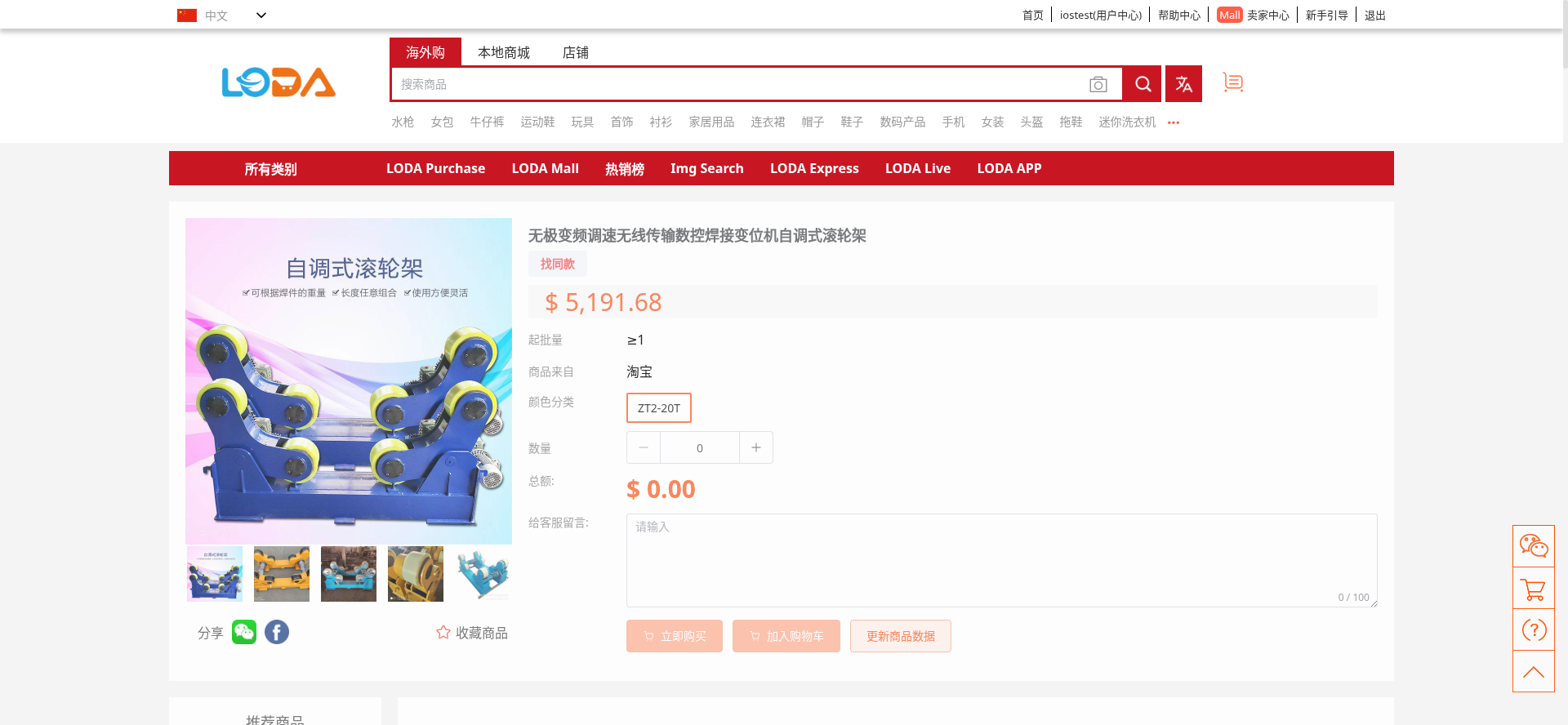This screenshot has height=725, width=1568.
Task: Select the ZT2-20T color option
Action: 658,408
